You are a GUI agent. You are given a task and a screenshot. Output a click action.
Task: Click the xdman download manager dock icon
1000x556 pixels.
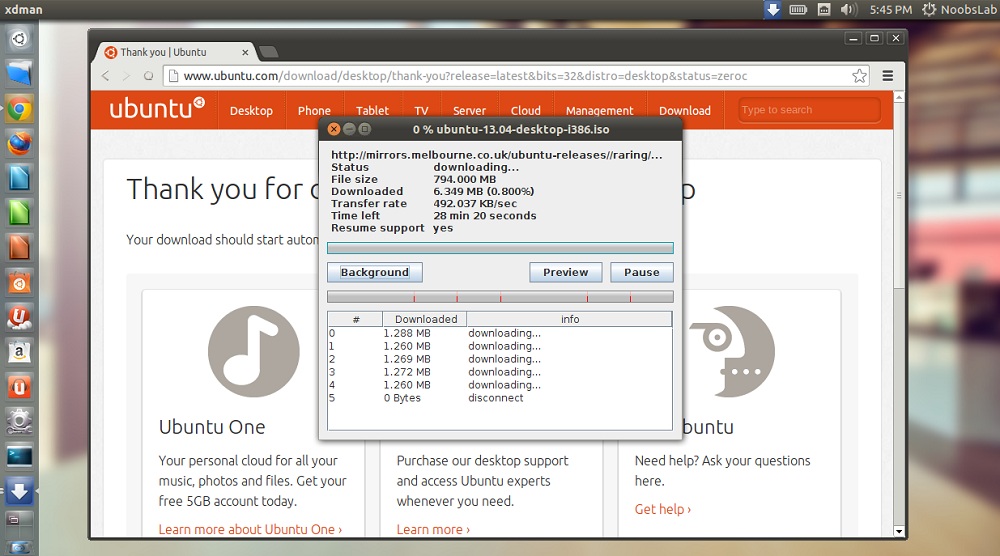pos(19,491)
